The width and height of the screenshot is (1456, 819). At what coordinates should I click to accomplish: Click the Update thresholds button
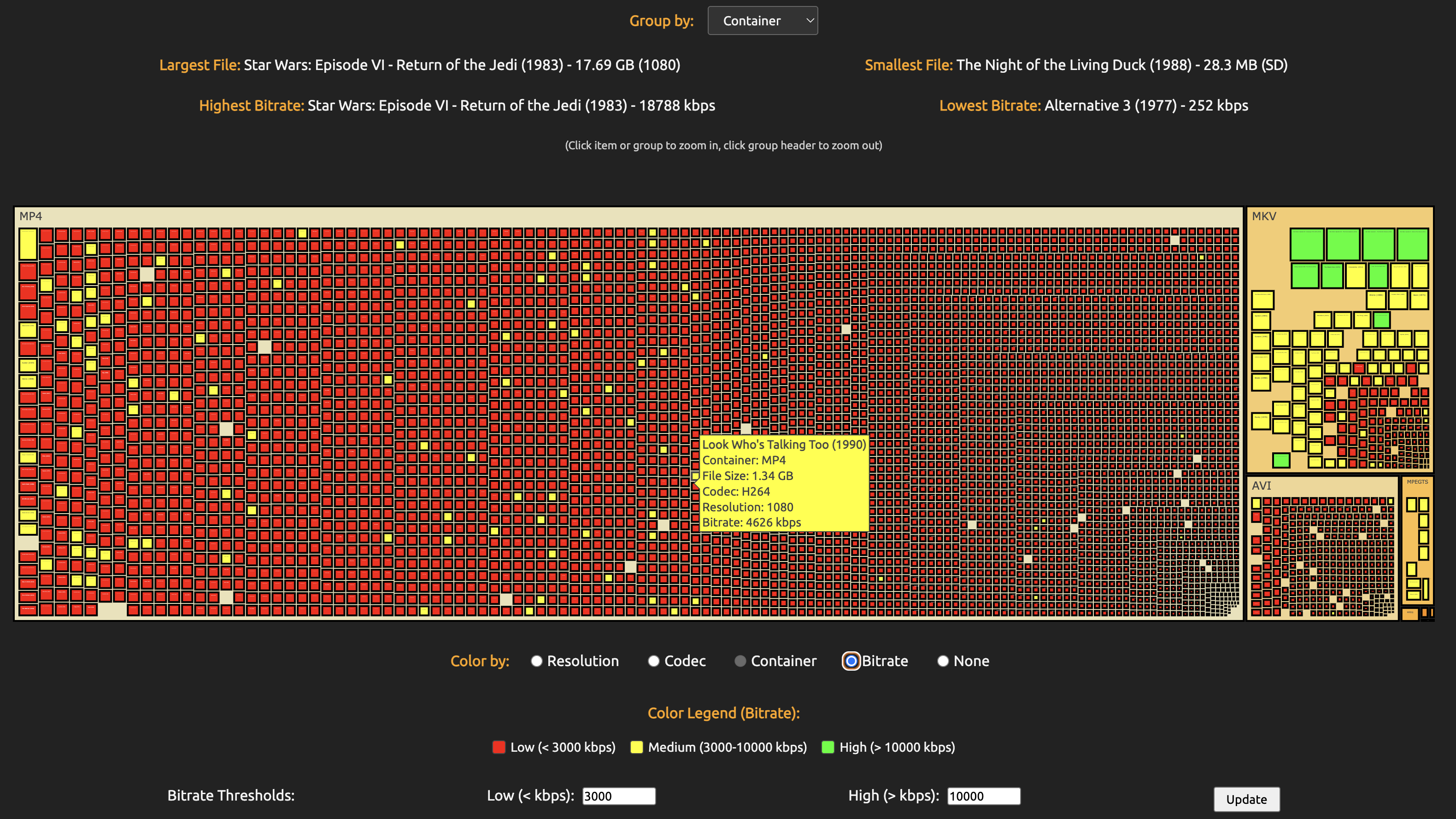pyautogui.click(x=1246, y=799)
